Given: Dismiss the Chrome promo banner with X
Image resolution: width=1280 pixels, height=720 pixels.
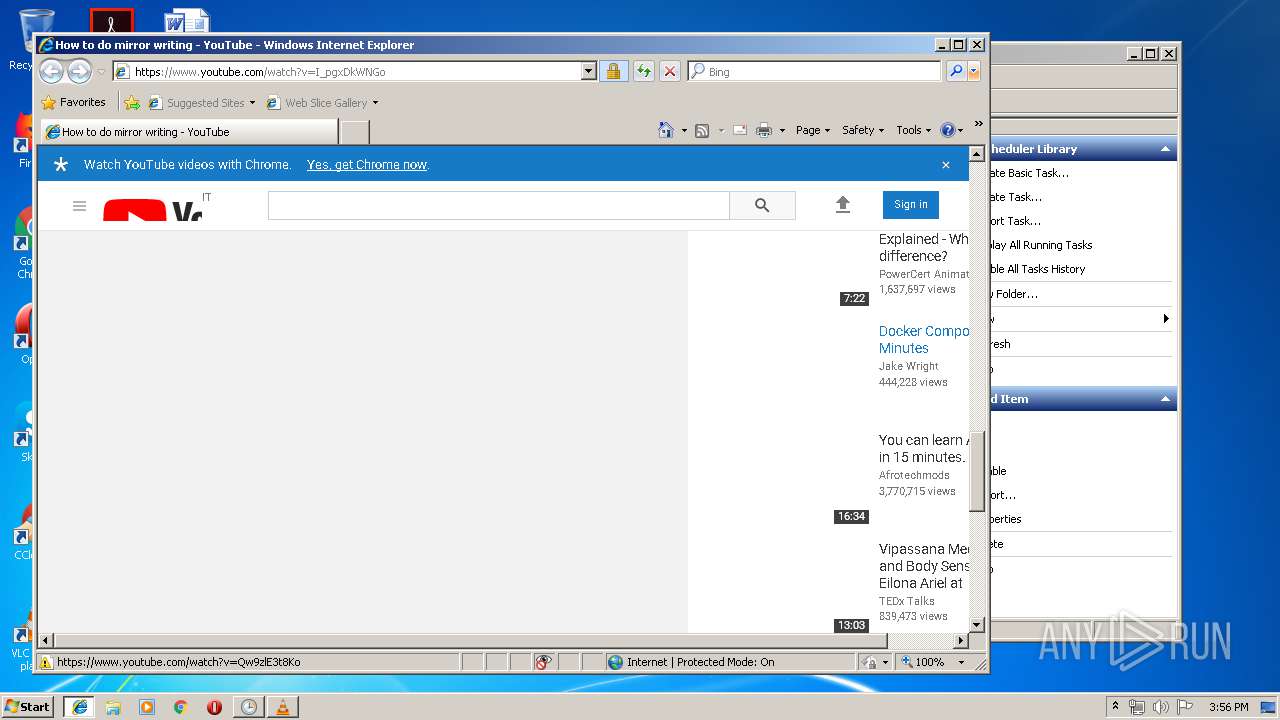Looking at the screenshot, I should [x=946, y=165].
